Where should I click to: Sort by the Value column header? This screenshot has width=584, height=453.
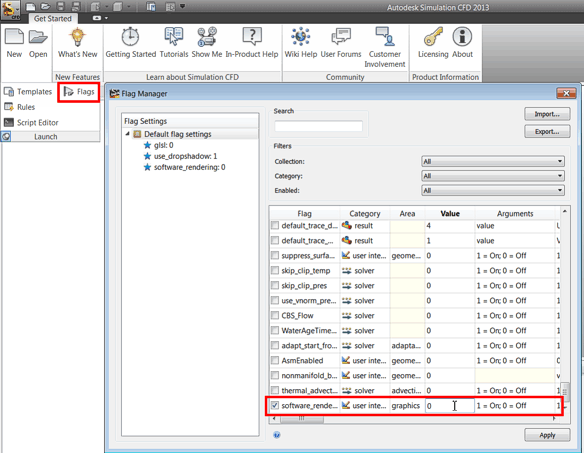coord(450,213)
